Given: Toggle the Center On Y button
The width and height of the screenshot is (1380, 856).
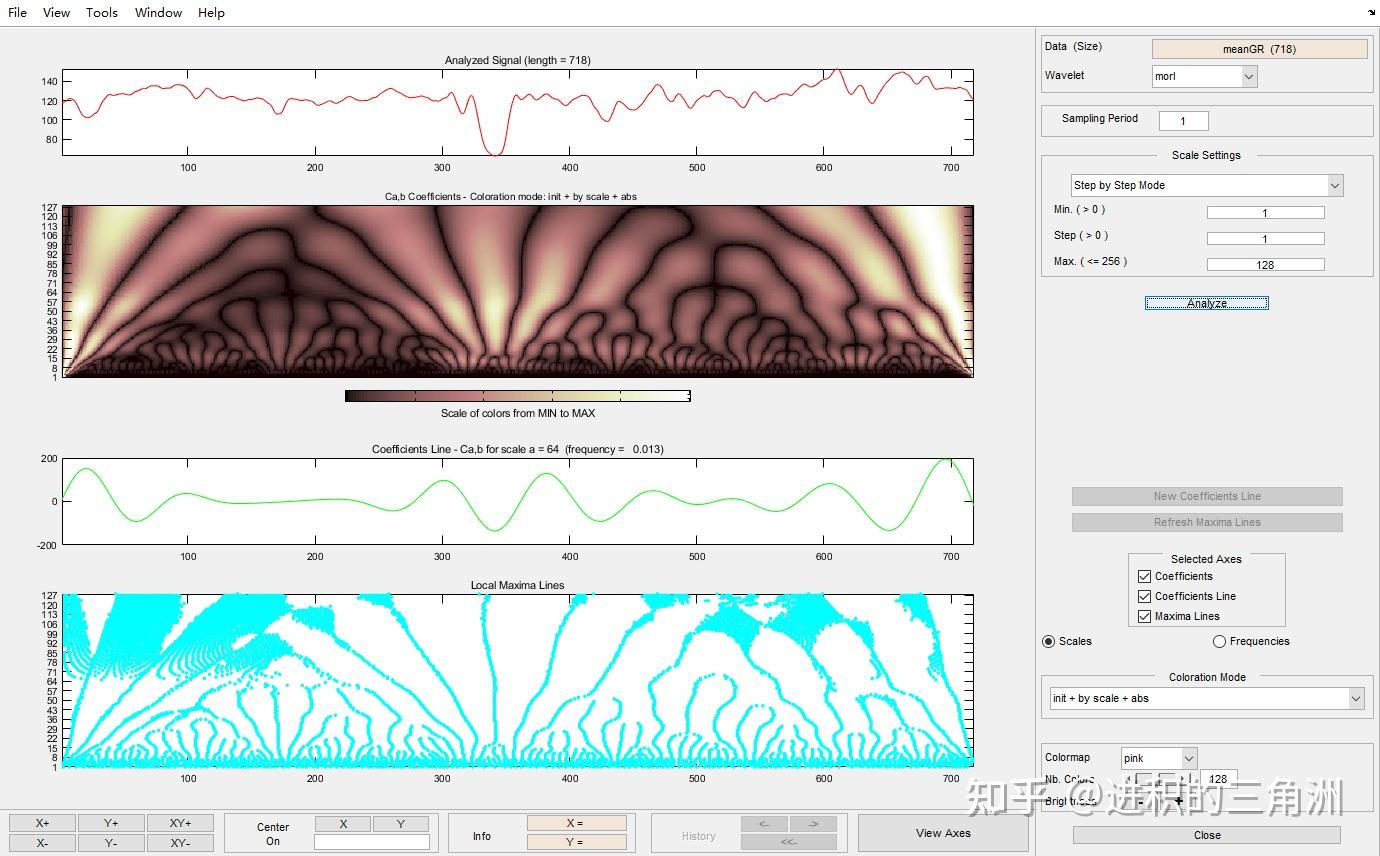Looking at the screenshot, I should coord(401,824).
